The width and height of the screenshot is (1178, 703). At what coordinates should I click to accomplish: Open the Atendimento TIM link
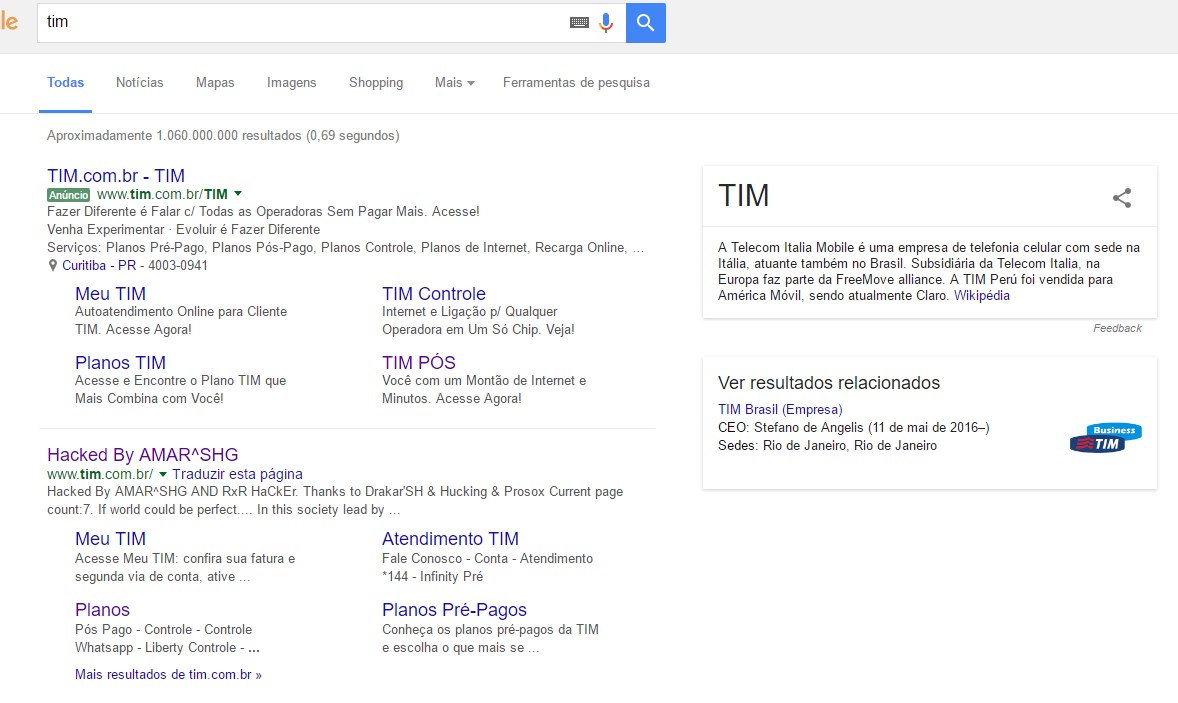[x=450, y=539]
